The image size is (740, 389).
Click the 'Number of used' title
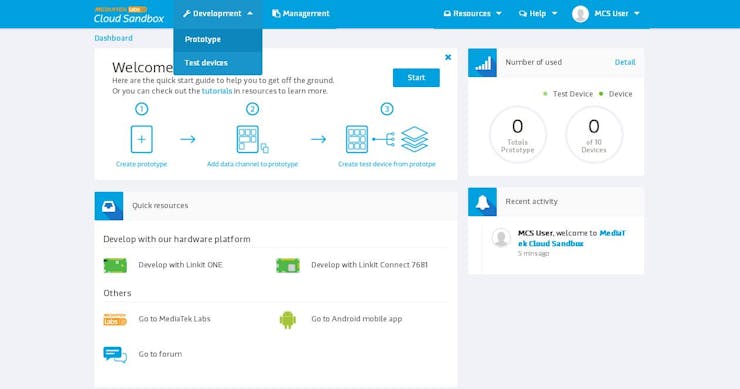pyautogui.click(x=533, y=62)
